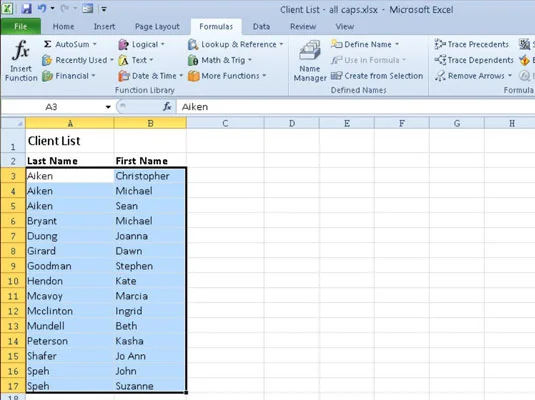Click Create from Selection

tap(377, 76)
